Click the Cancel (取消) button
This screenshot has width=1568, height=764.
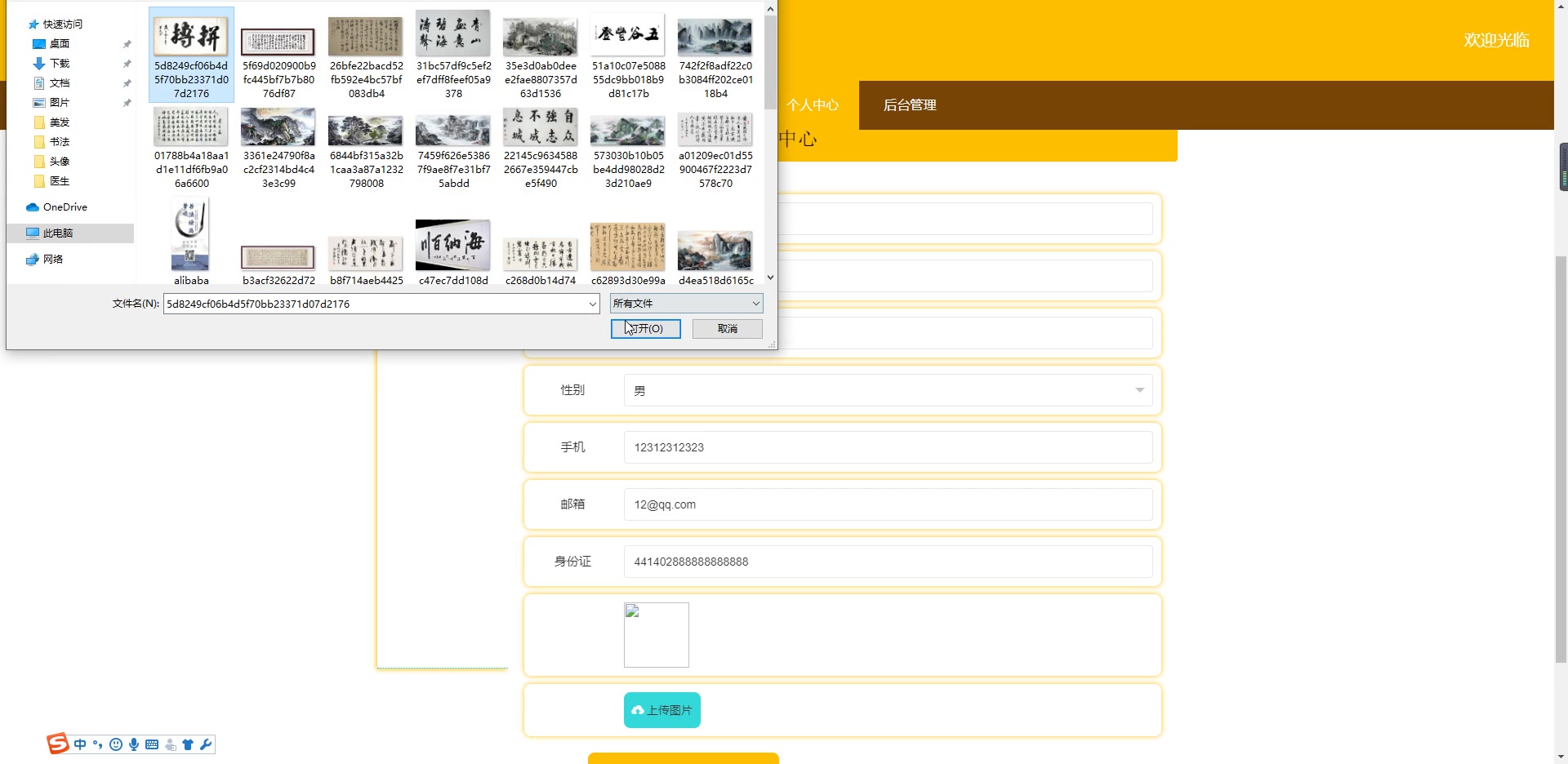pos(728,329)
